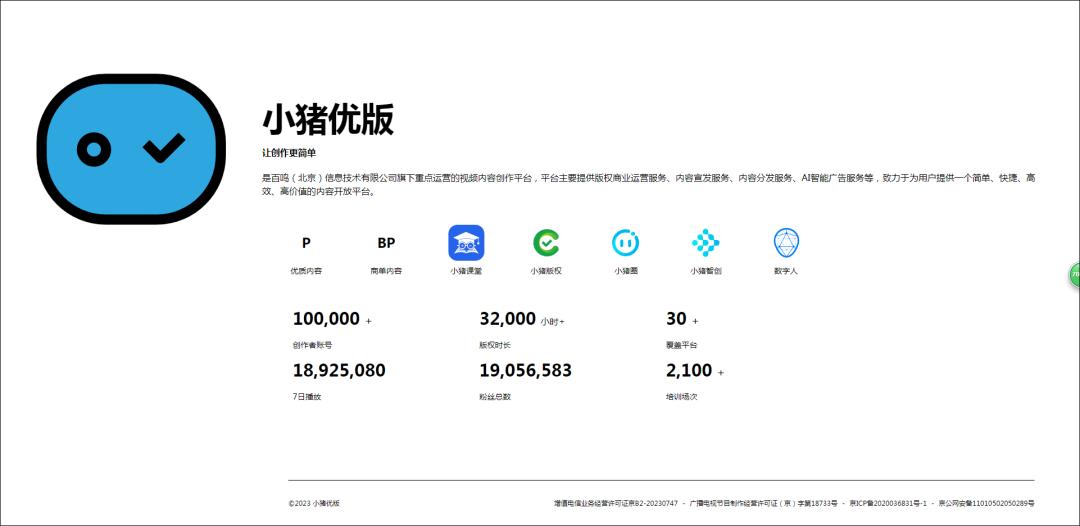
Task: Click the BP 商单内容 icon
Action: (x=386, y=243)
